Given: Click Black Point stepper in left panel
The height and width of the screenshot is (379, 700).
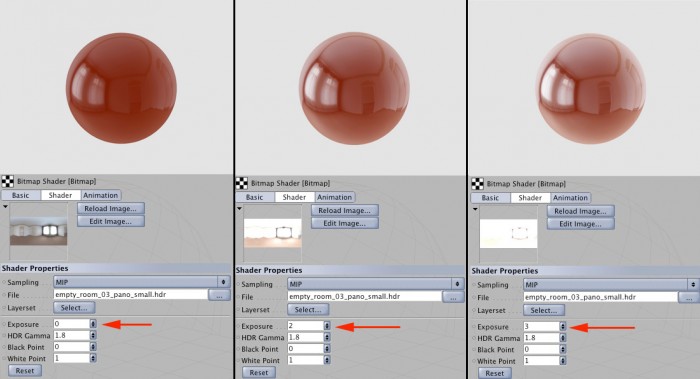Looking at the screenshot, I should [x=93, y=346].
